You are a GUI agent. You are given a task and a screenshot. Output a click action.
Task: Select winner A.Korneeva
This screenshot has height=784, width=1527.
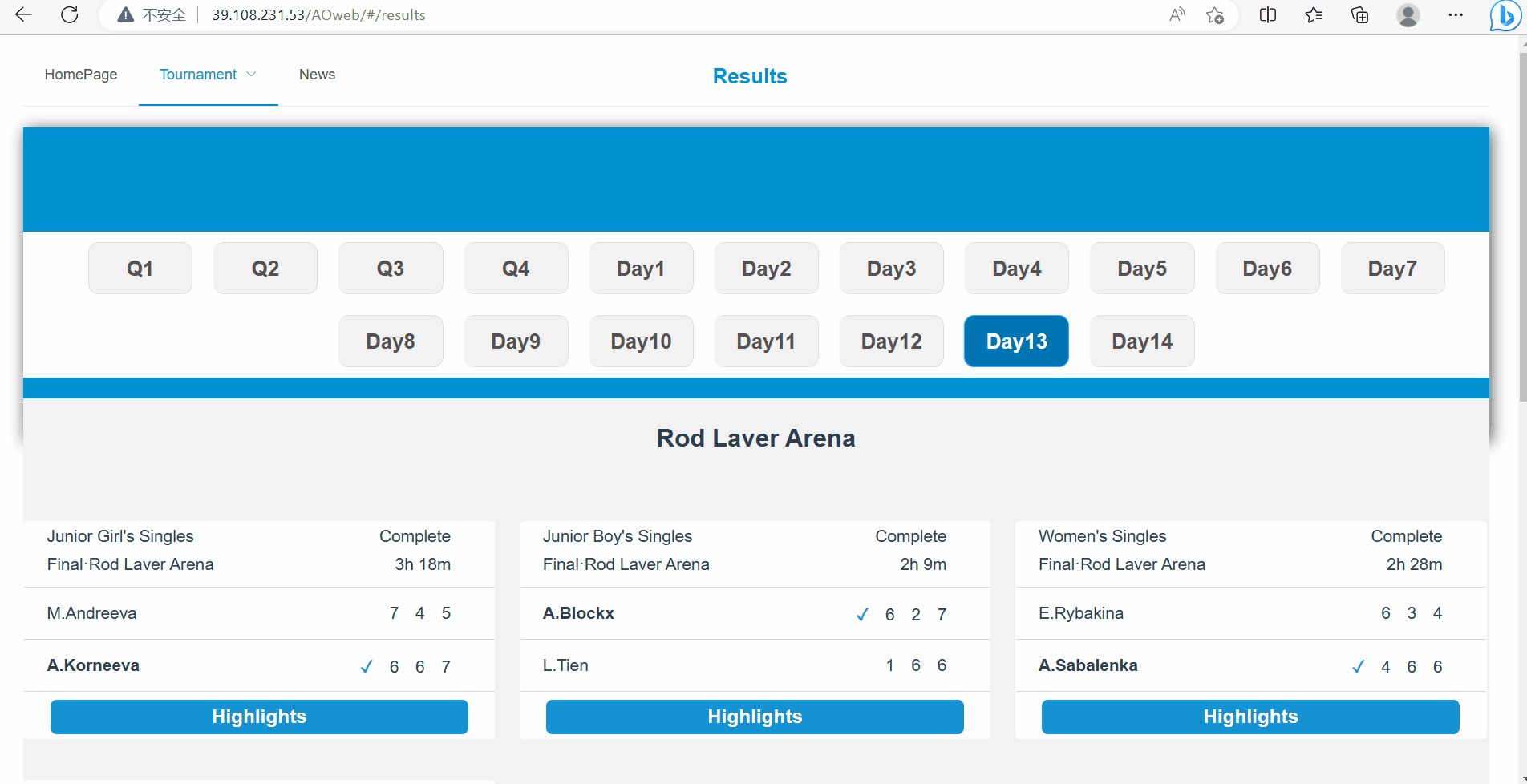pos(93,665)
